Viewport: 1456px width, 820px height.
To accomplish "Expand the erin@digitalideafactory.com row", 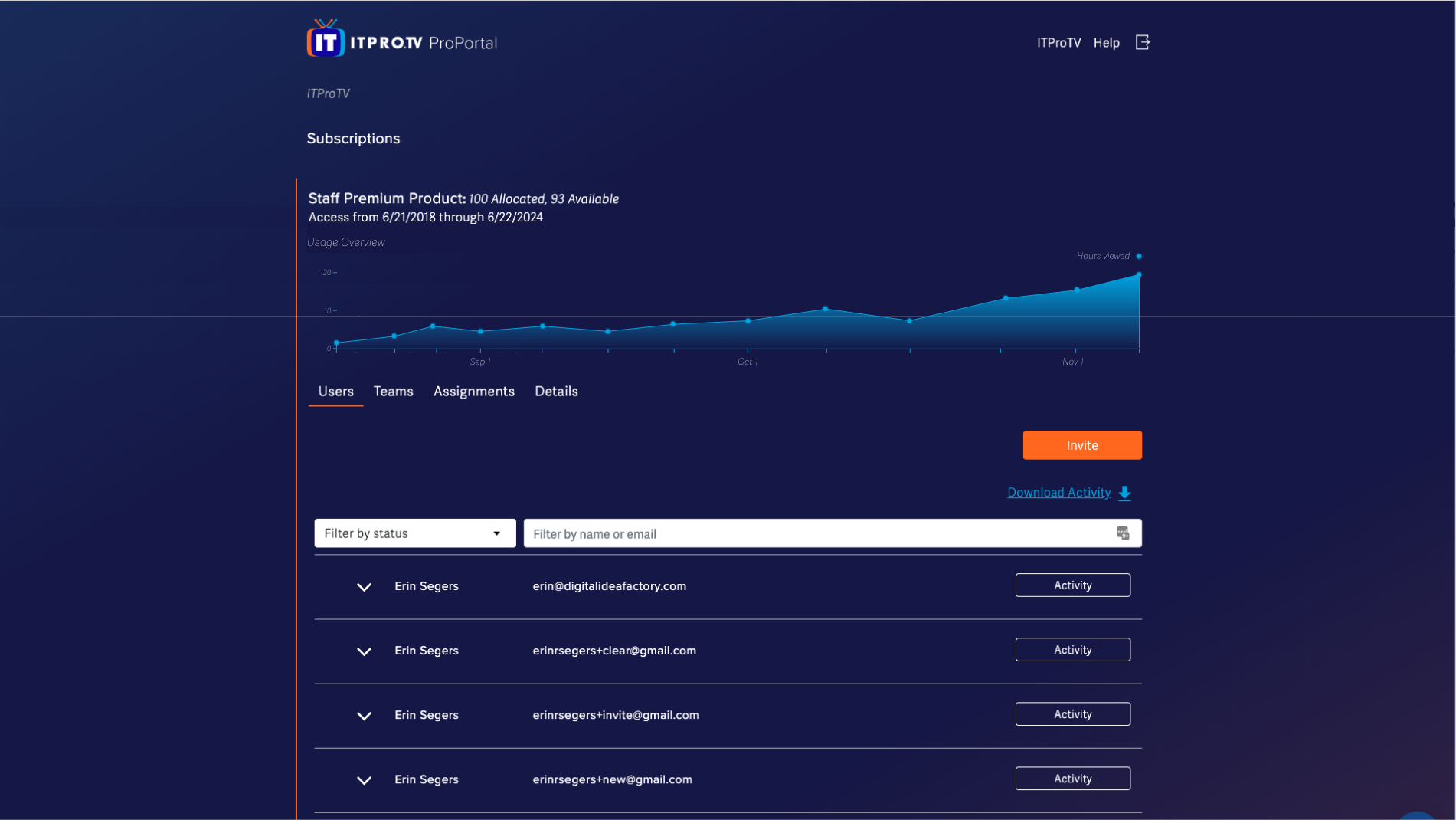I will click(364, 587).
